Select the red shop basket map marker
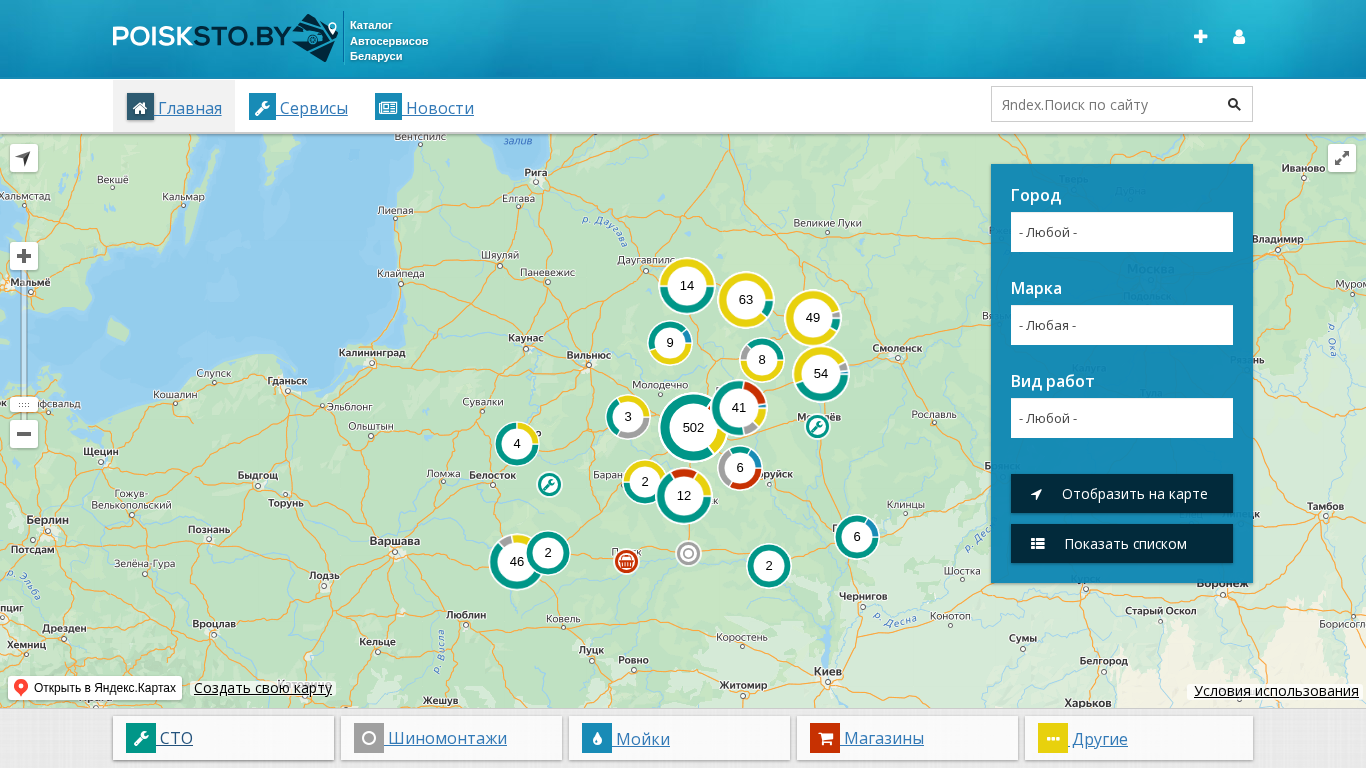 [626, 562]
